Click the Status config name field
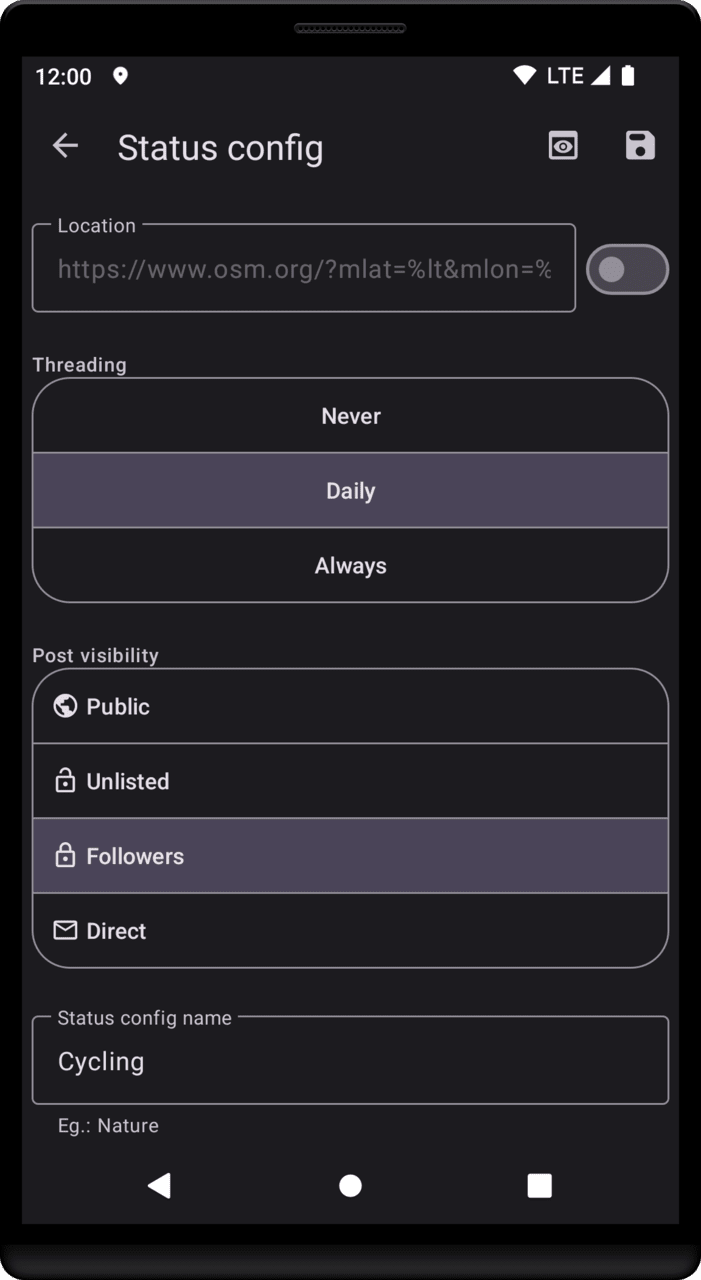 [350, 1061]
